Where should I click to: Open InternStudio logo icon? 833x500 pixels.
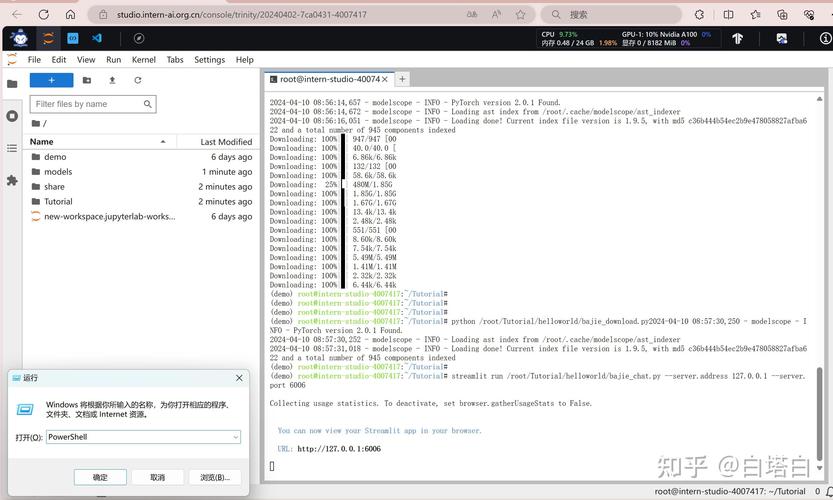20,38
